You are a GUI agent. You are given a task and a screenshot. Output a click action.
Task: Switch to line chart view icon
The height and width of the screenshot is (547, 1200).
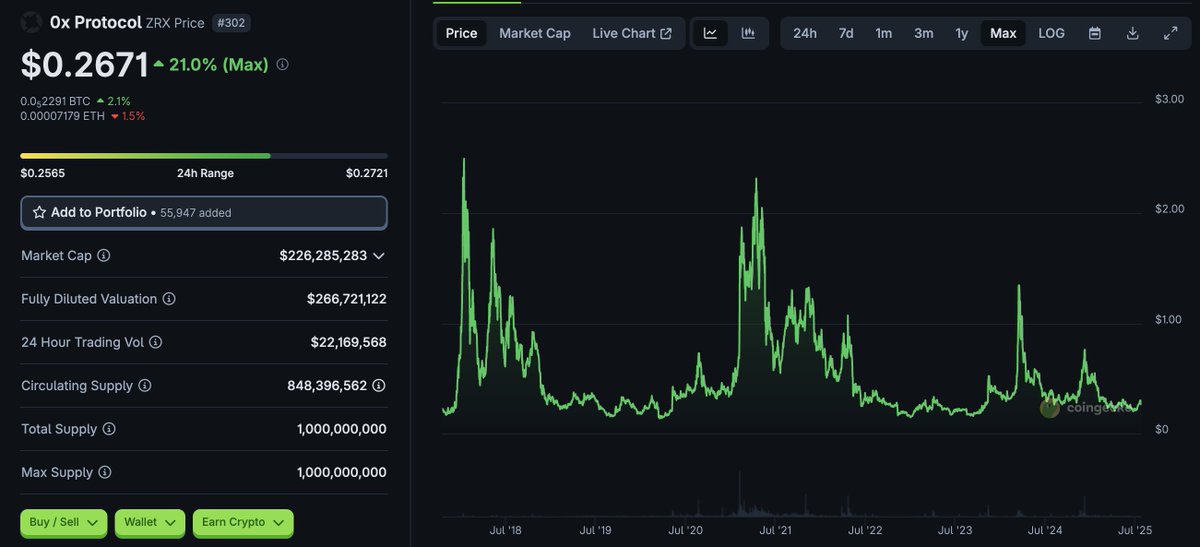tap(710, 33)
